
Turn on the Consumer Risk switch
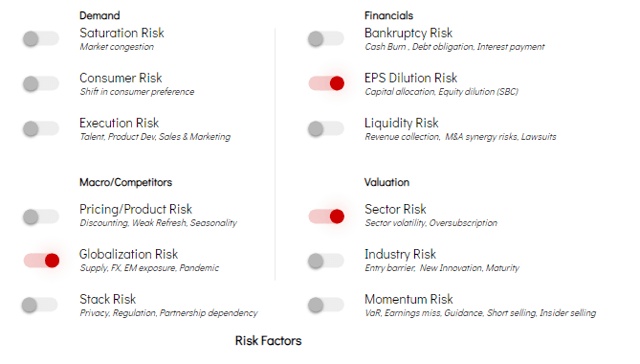(41, 84)
